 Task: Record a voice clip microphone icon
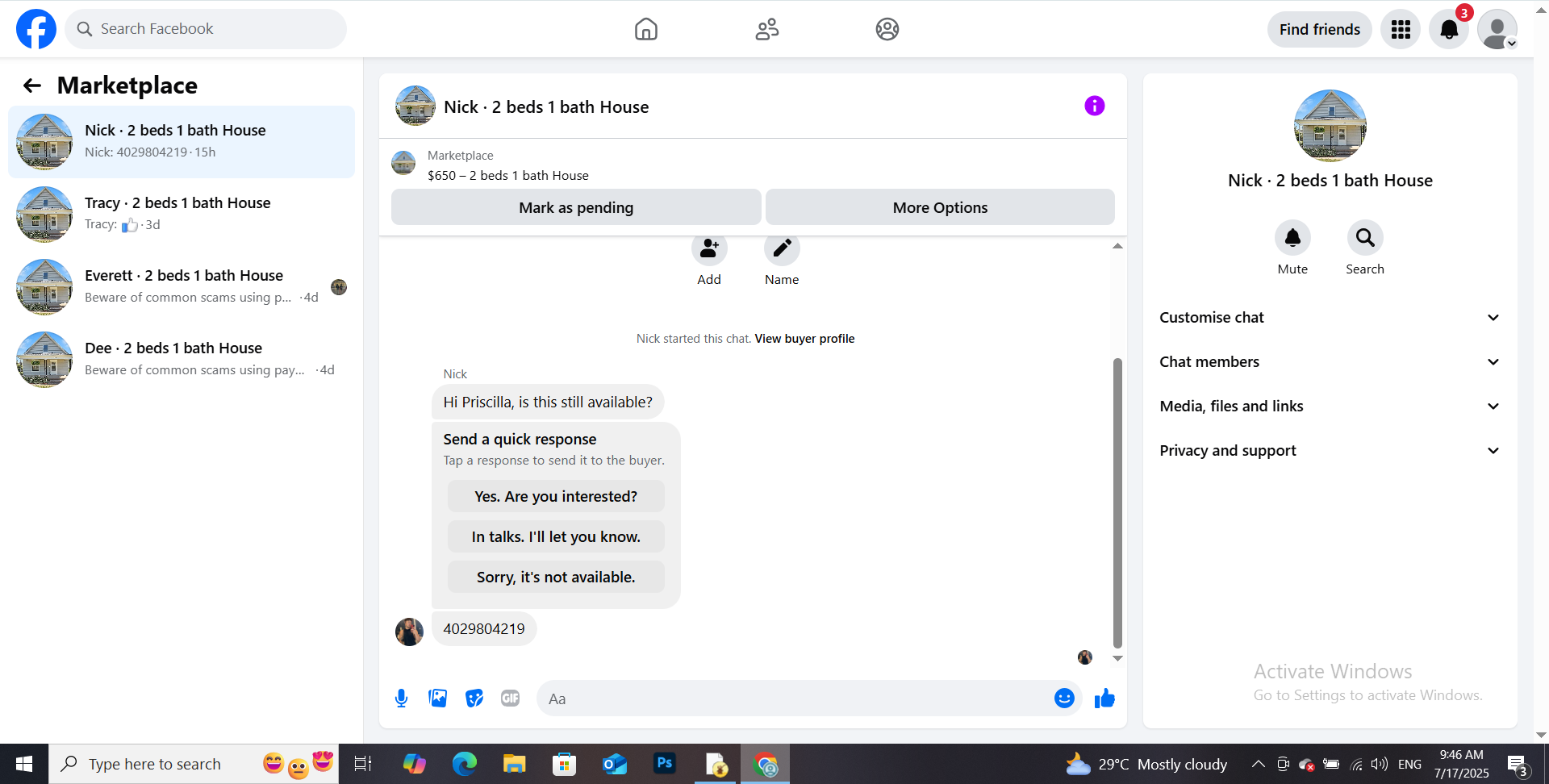(402, 699)
